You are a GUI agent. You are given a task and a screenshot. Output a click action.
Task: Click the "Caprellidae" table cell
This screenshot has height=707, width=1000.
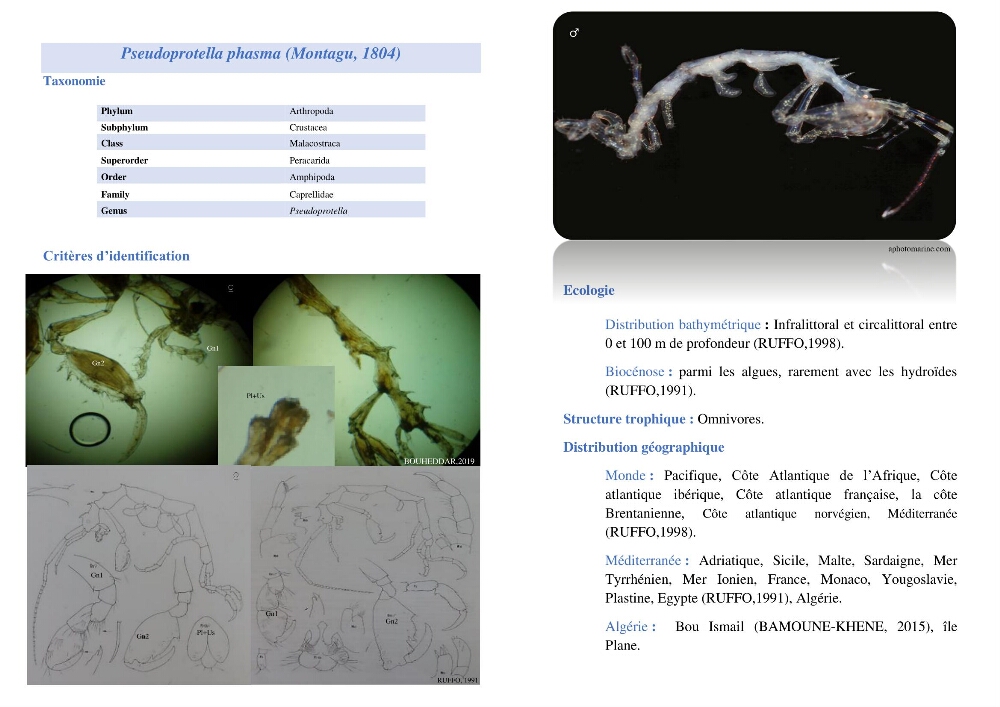coord(311,194)
